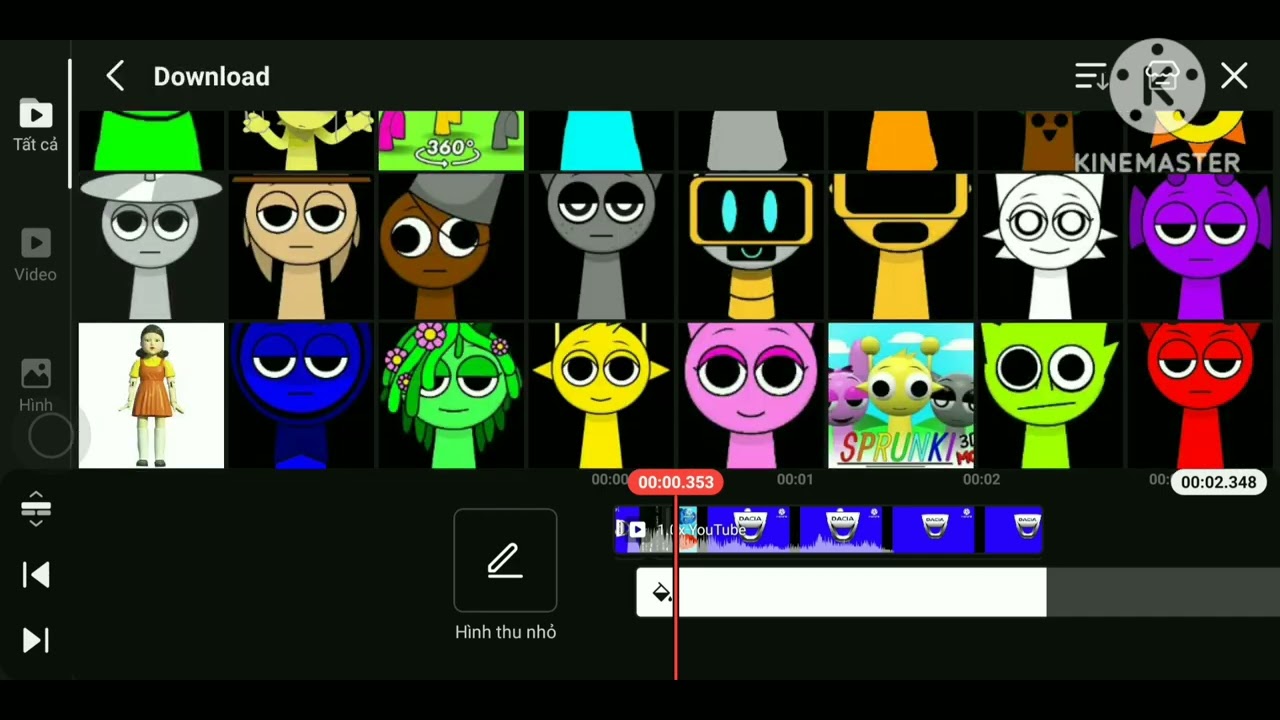1280x720 pixels.
Task: Pick the brown character with bucket hat
Action: point(451,246)
